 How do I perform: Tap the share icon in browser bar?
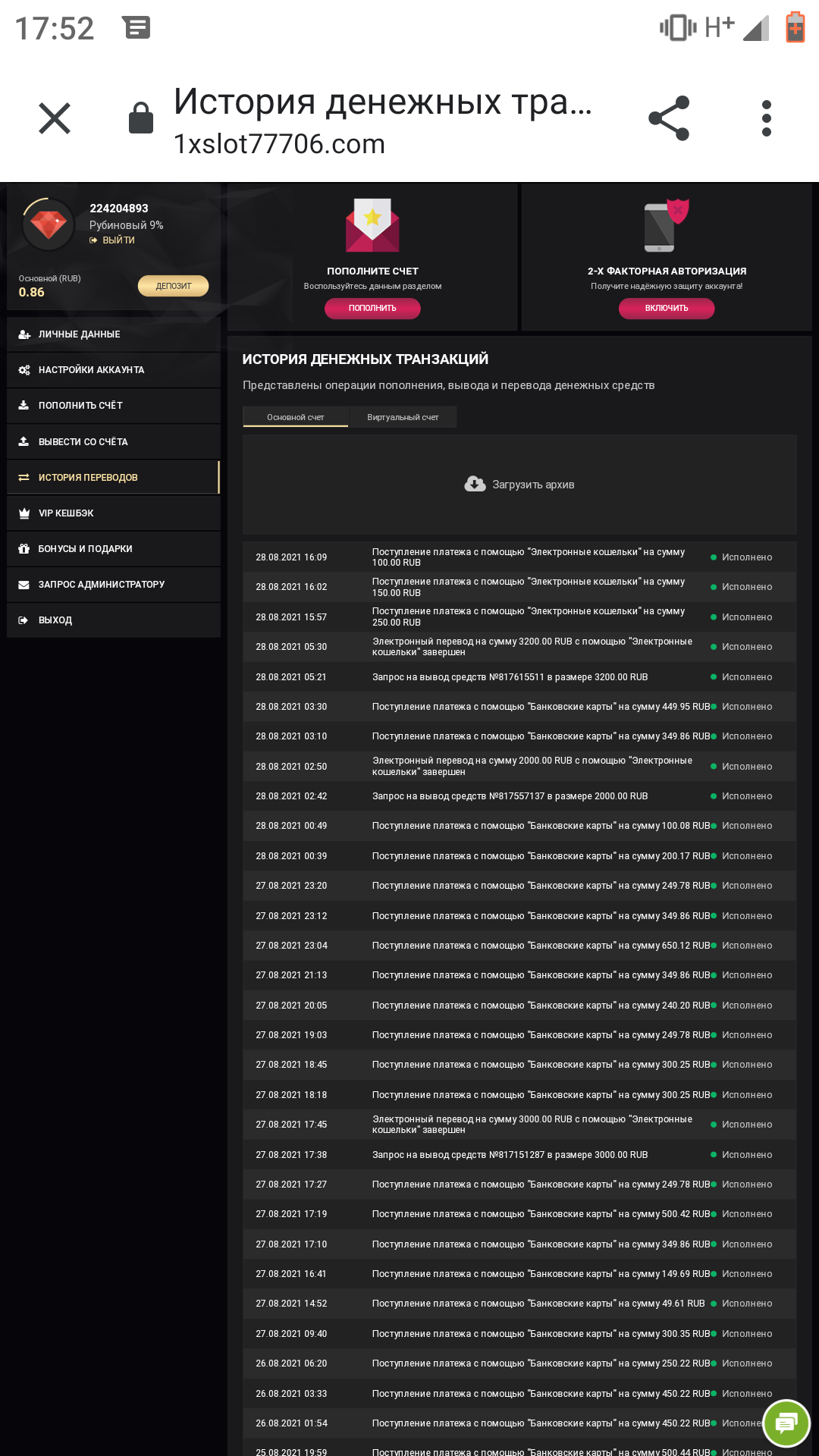tap(669, 118)
